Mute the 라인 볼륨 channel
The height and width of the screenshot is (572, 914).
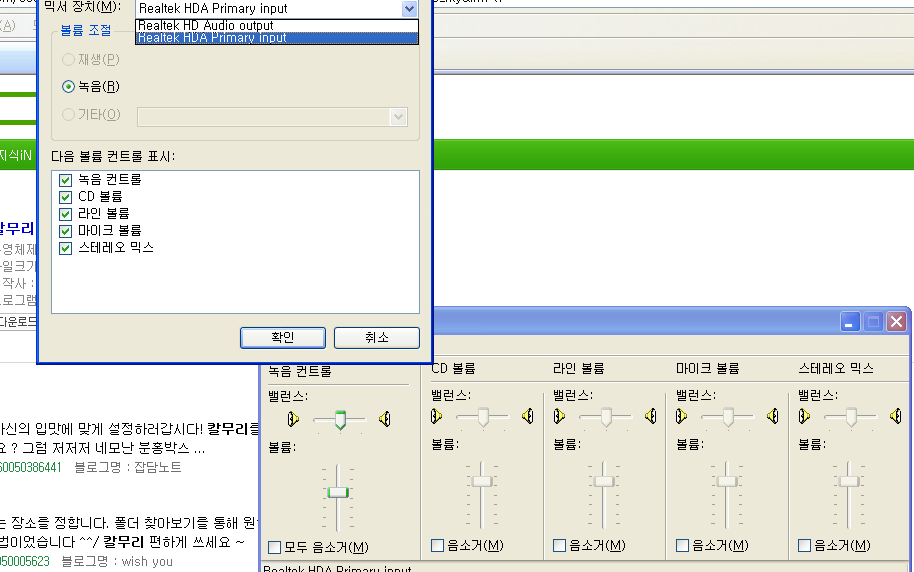(x=560, y=545)
